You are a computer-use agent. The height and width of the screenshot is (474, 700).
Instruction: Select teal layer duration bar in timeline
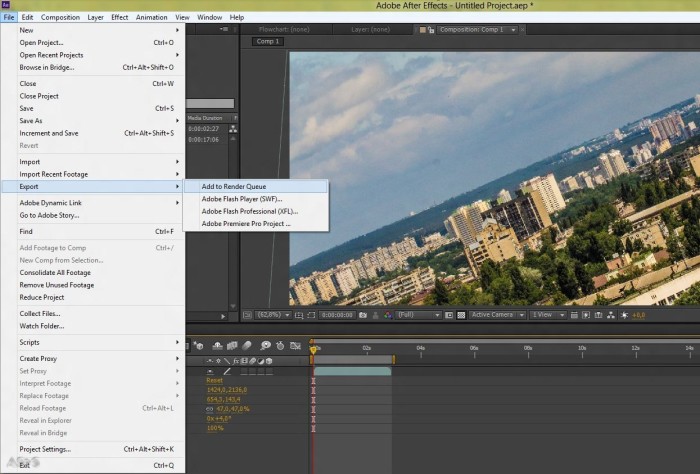click(352, 371)
